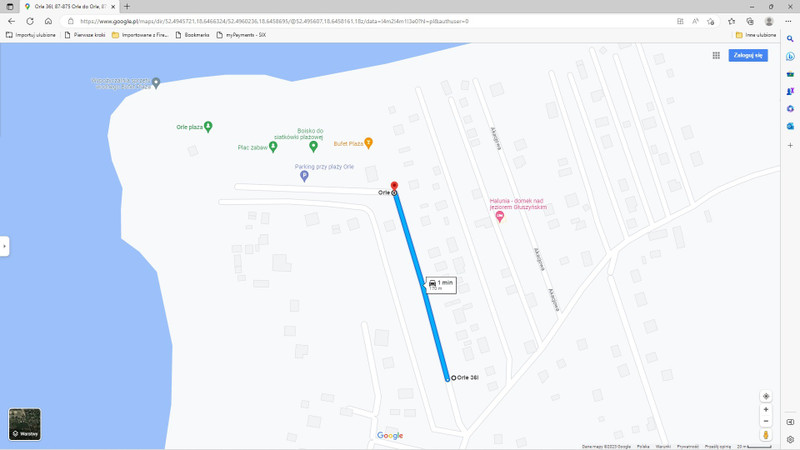Zoom in the map with plus button
Image resolution: width=800 pixels, height=450 pixels.
766,409
